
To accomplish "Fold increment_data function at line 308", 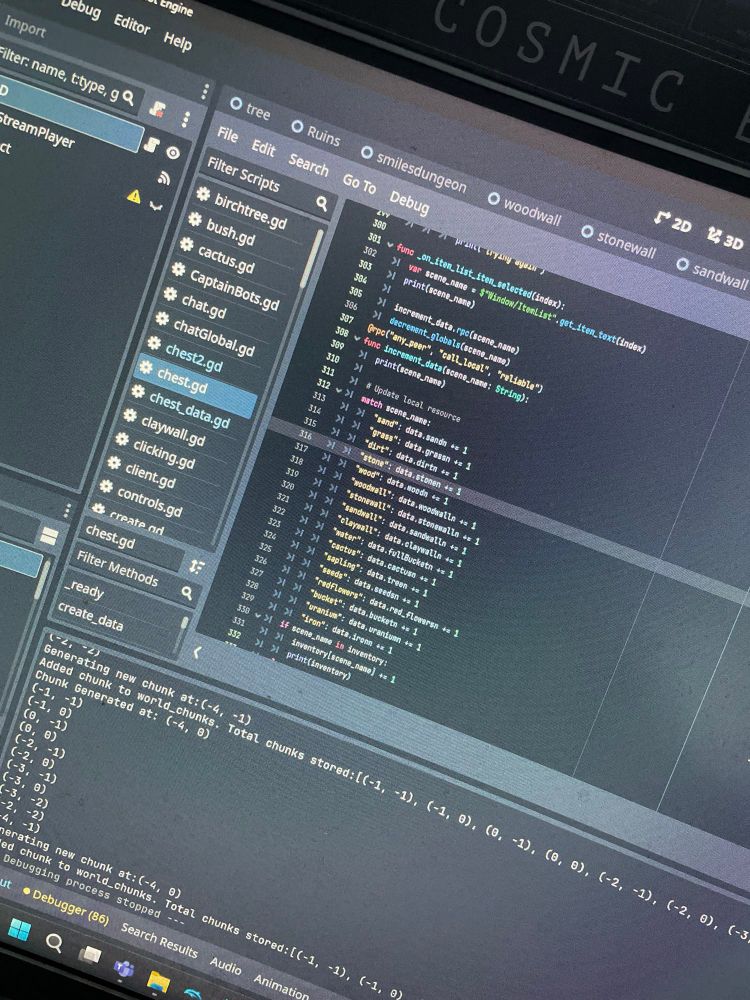I will pyautogui.click(x=357, y=338).
